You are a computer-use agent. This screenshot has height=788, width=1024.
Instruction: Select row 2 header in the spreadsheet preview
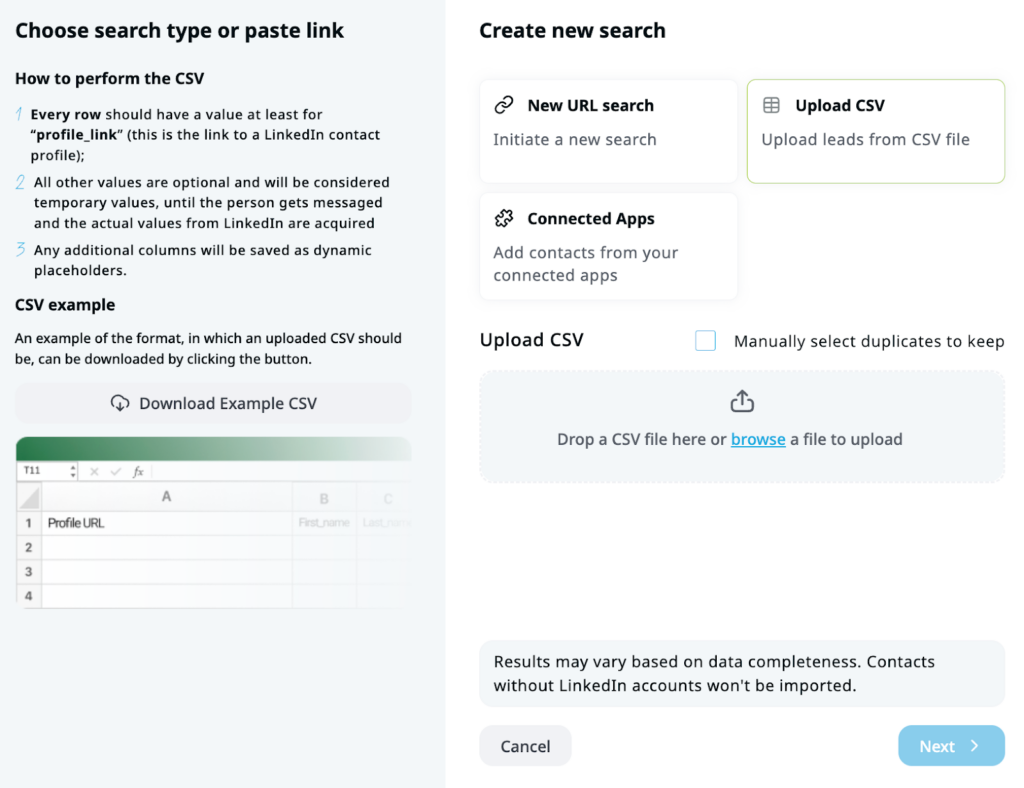tap(29, 547)
